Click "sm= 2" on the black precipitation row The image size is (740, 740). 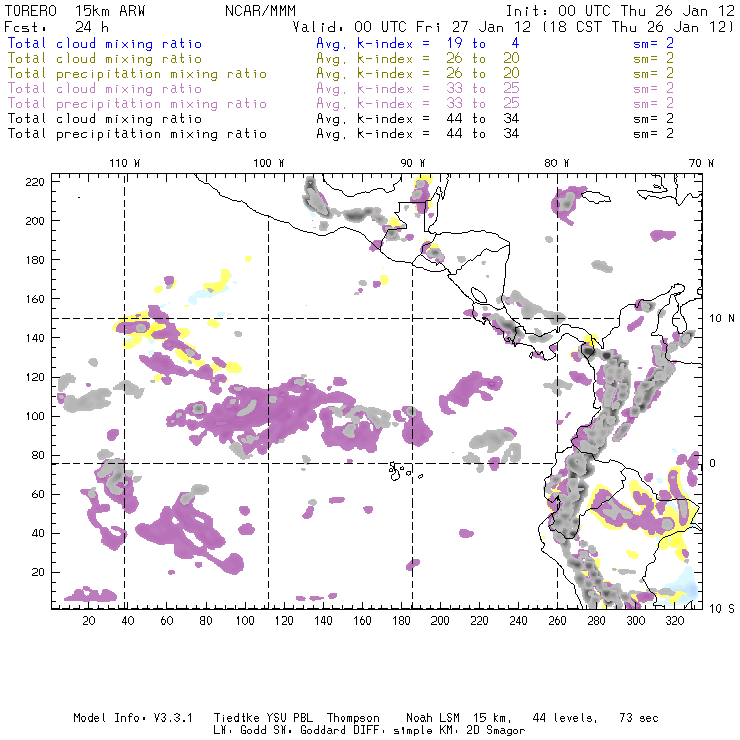point(653,134)
